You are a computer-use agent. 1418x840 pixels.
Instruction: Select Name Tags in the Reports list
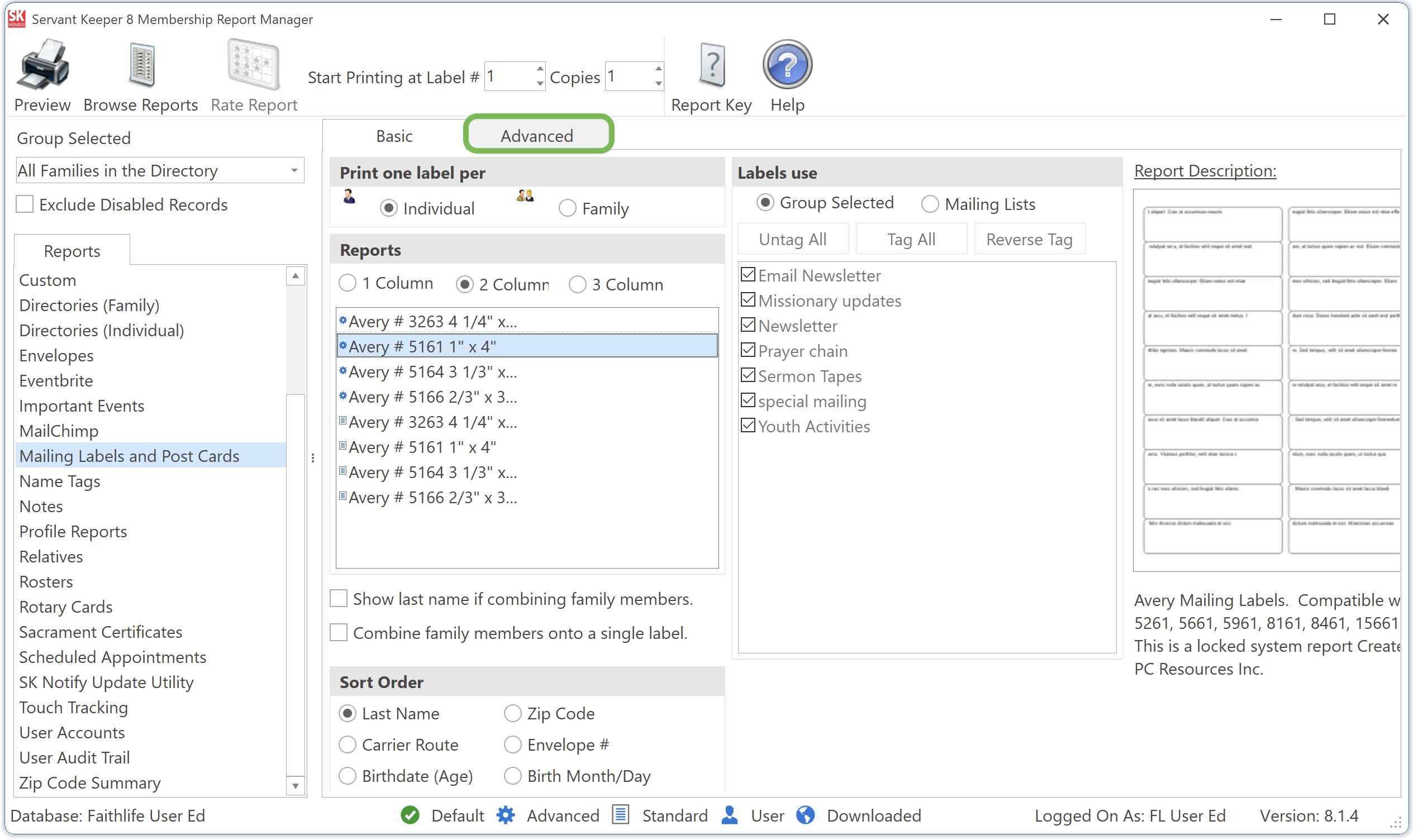60,481
